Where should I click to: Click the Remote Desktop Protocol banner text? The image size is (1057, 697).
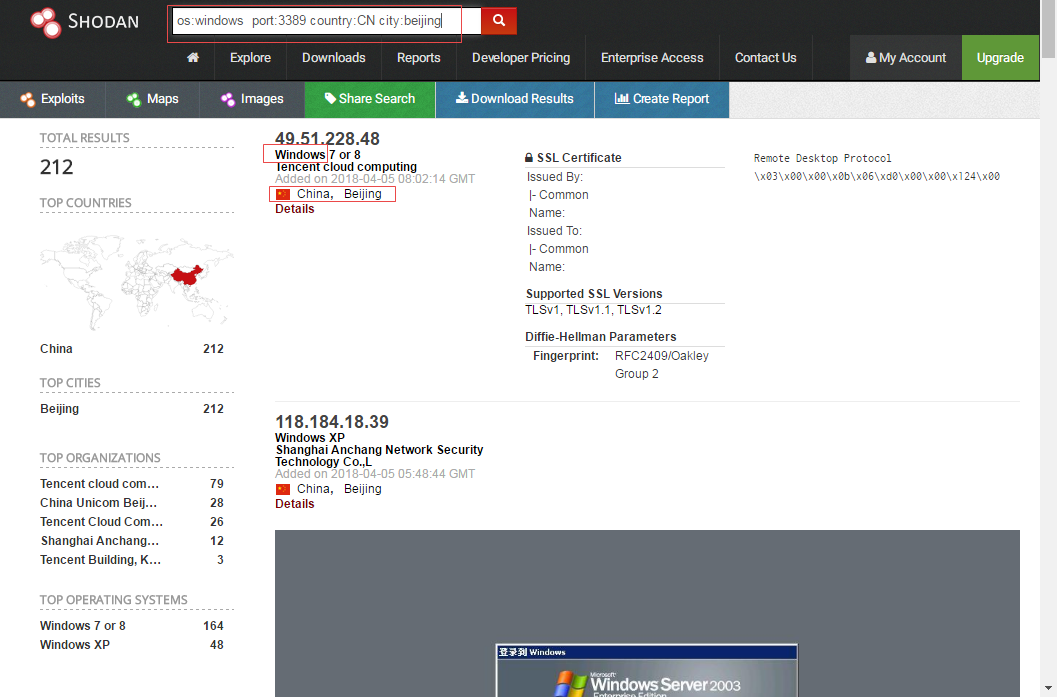point(822,158)
